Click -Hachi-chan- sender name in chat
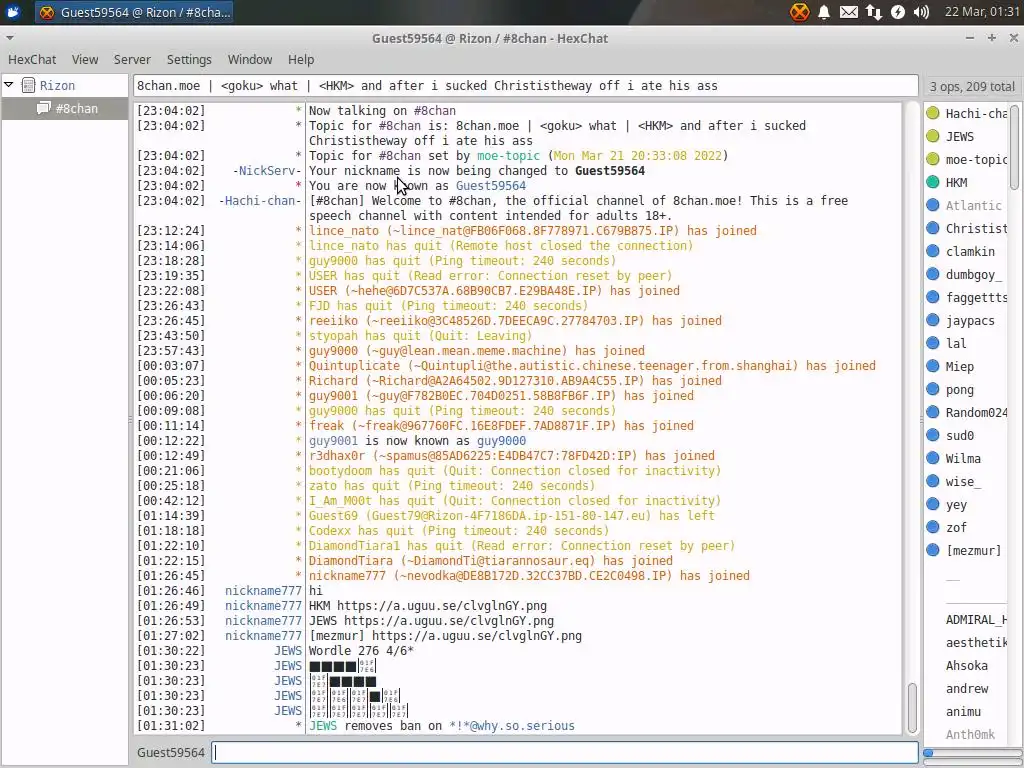Screen dimensions: 1024x768 point(261,200)
